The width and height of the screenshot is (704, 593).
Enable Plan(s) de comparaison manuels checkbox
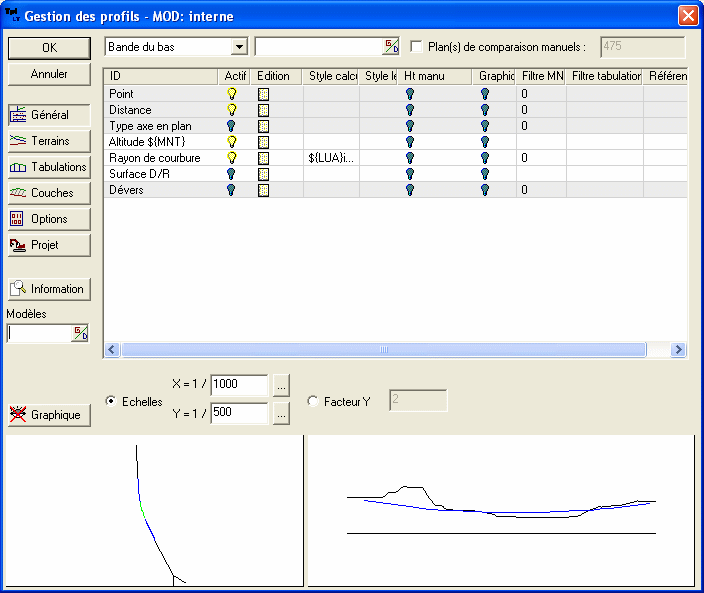click(x=418, y=47)
